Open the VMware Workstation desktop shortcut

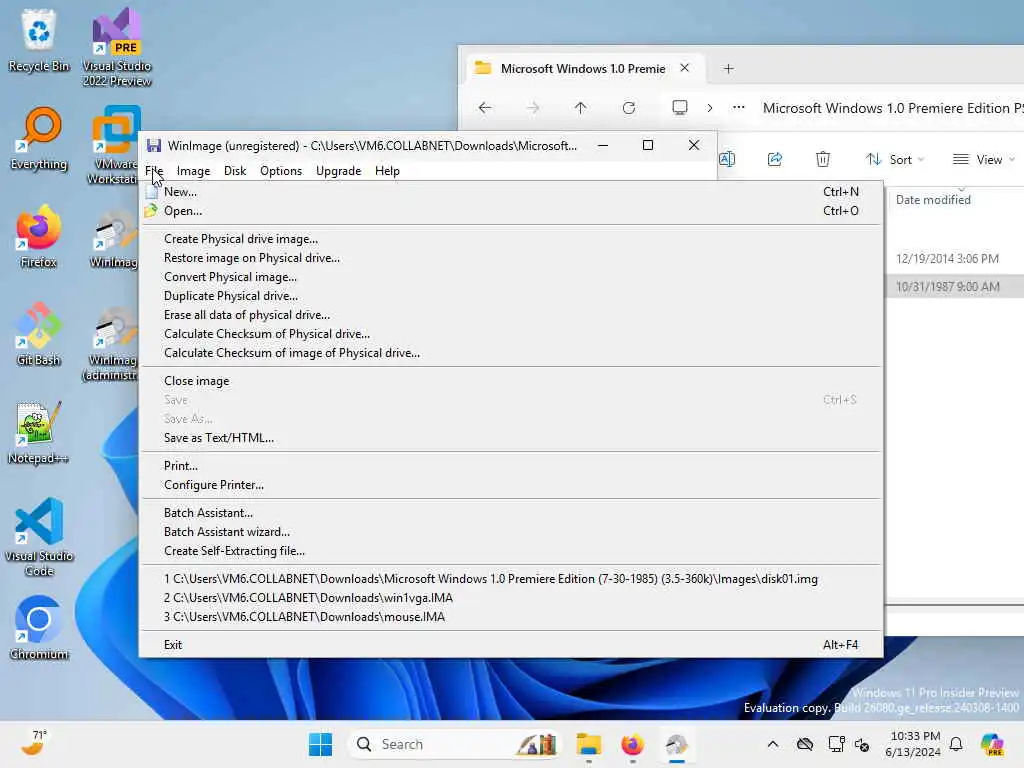112,145
